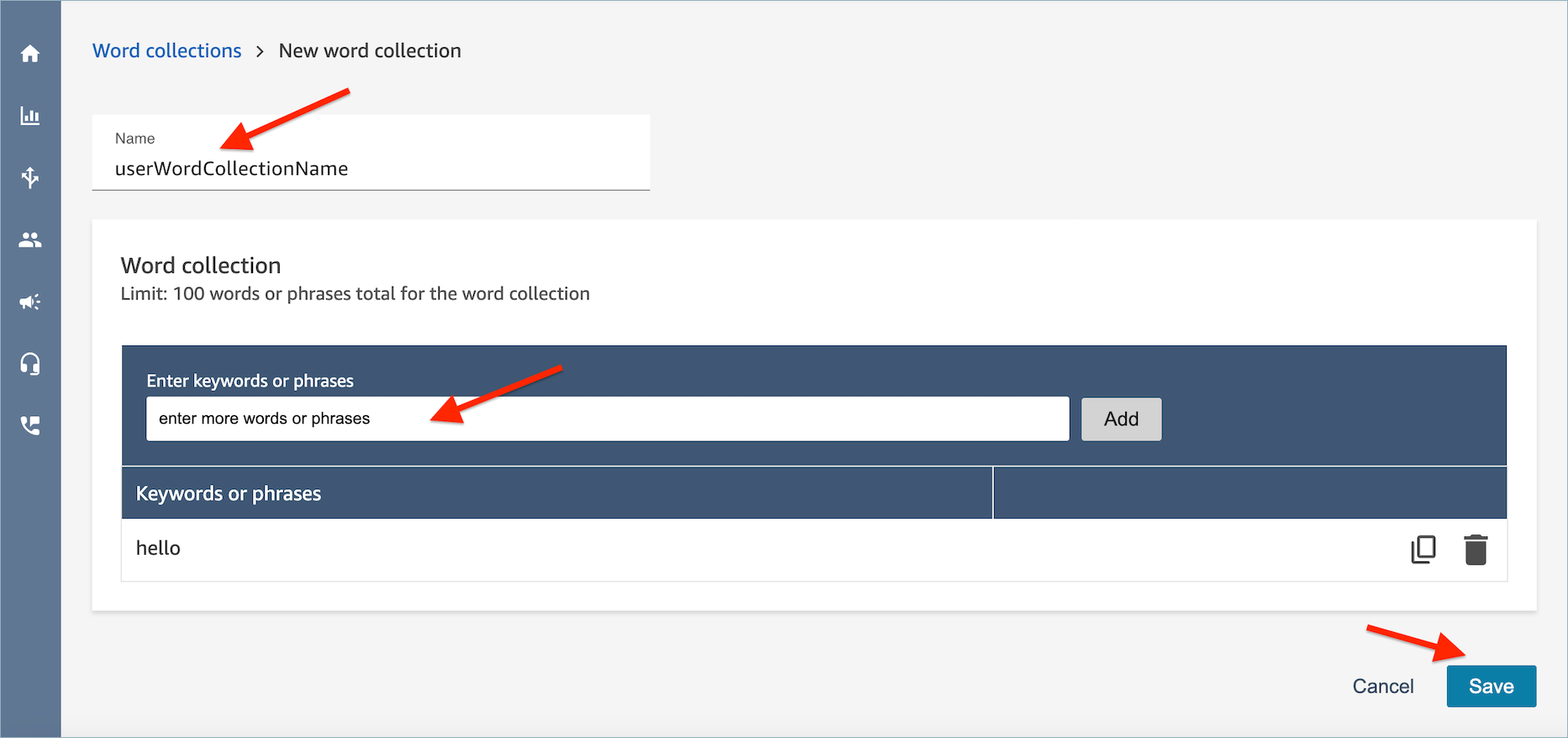Select the outbound calls phone icon
The width and height of the screenshot is (1568, 738).
pyautogui.click(x=30, y=425)
